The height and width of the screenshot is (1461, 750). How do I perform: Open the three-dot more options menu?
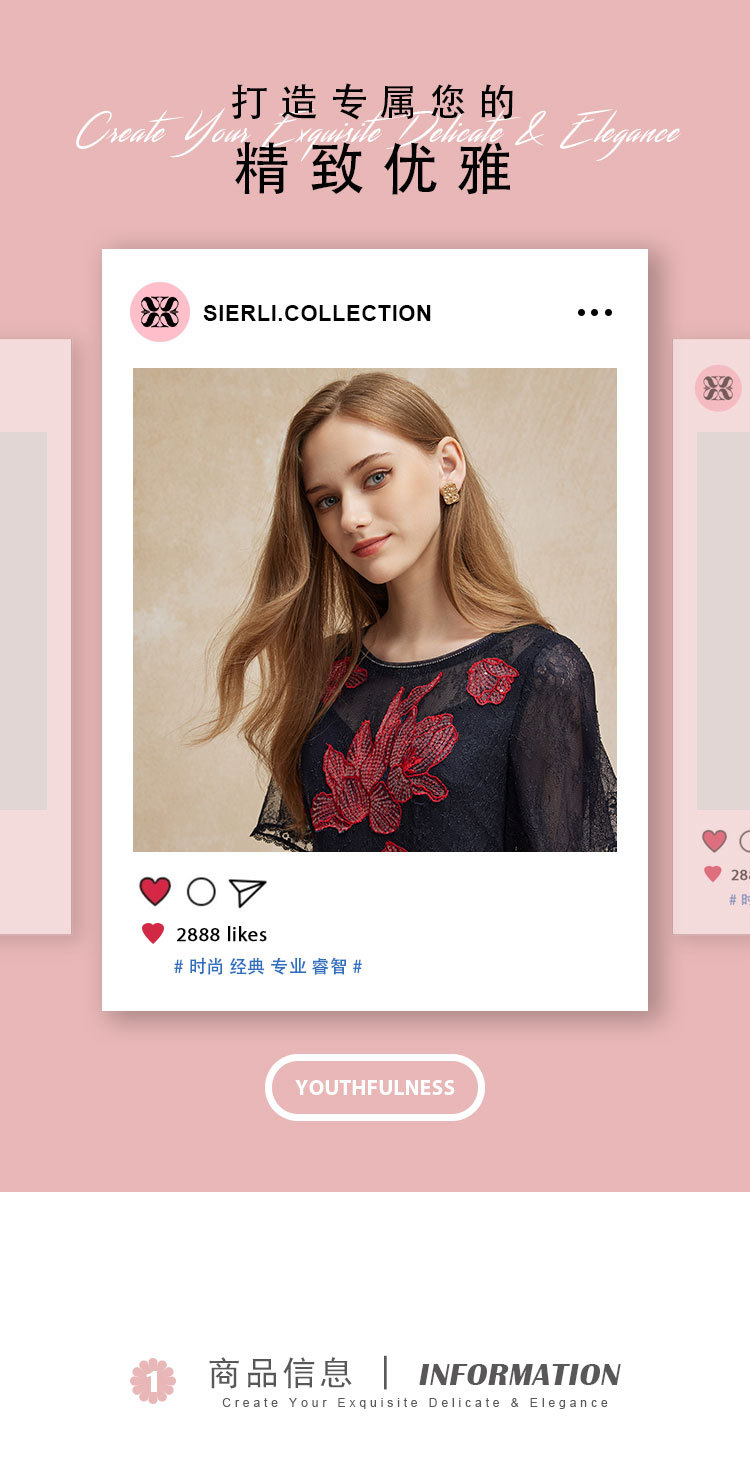[595, 313]
